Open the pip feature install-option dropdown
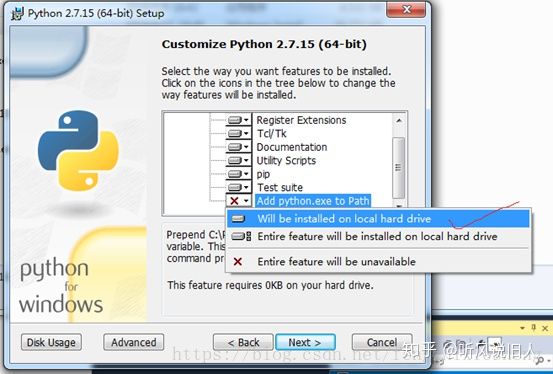Screen dimensions: 553x374 click(239, 174)
